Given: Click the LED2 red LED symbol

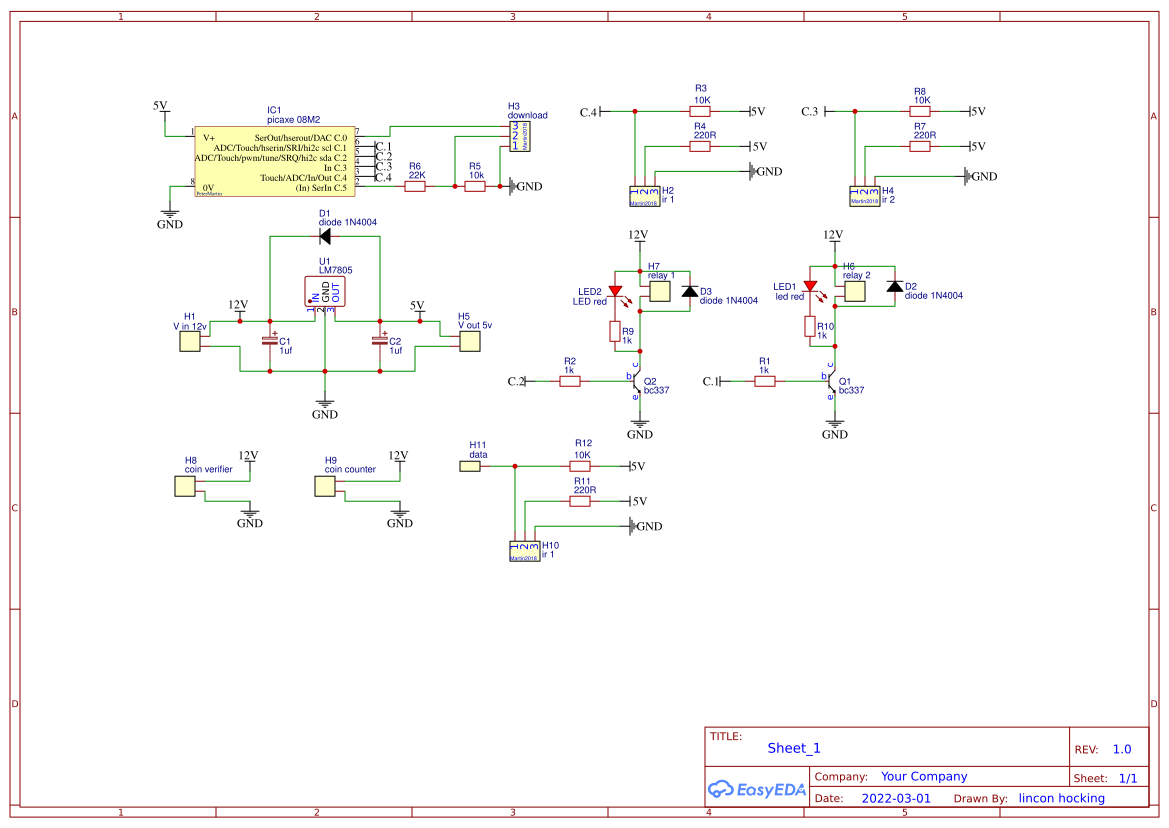Looking at the screenshot, I should click(614, 291).
